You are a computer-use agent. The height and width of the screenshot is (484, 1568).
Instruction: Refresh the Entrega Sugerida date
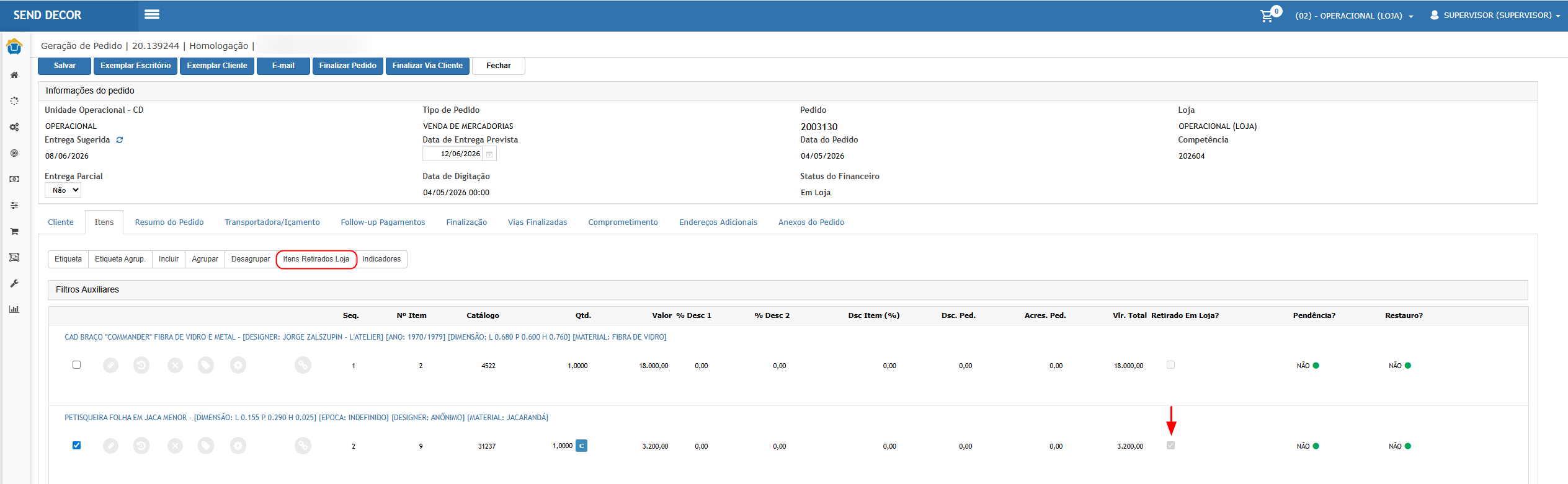click(x=120, y=140)
